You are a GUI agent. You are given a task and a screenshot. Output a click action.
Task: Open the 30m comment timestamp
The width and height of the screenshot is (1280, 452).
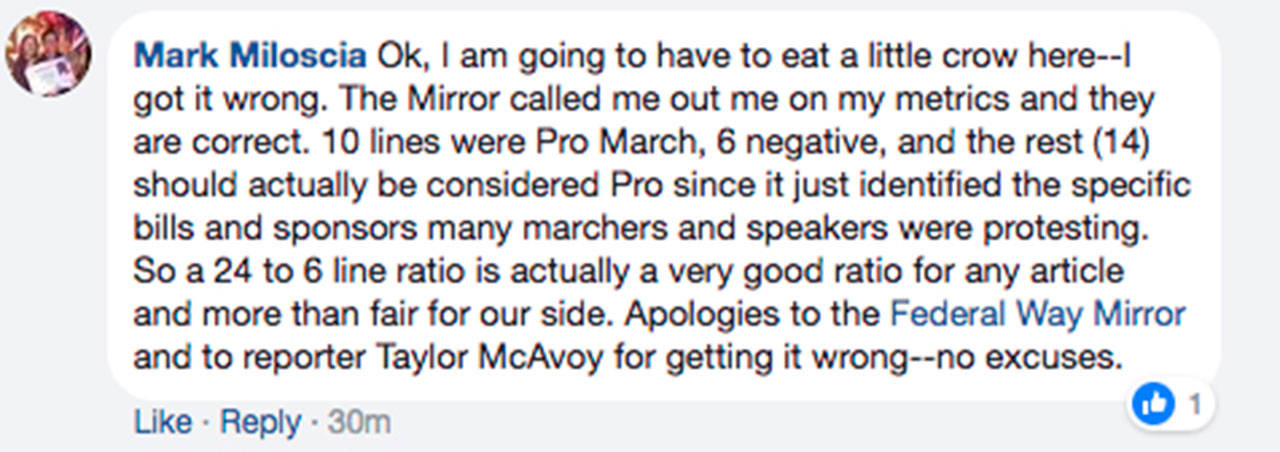(359, 422)
